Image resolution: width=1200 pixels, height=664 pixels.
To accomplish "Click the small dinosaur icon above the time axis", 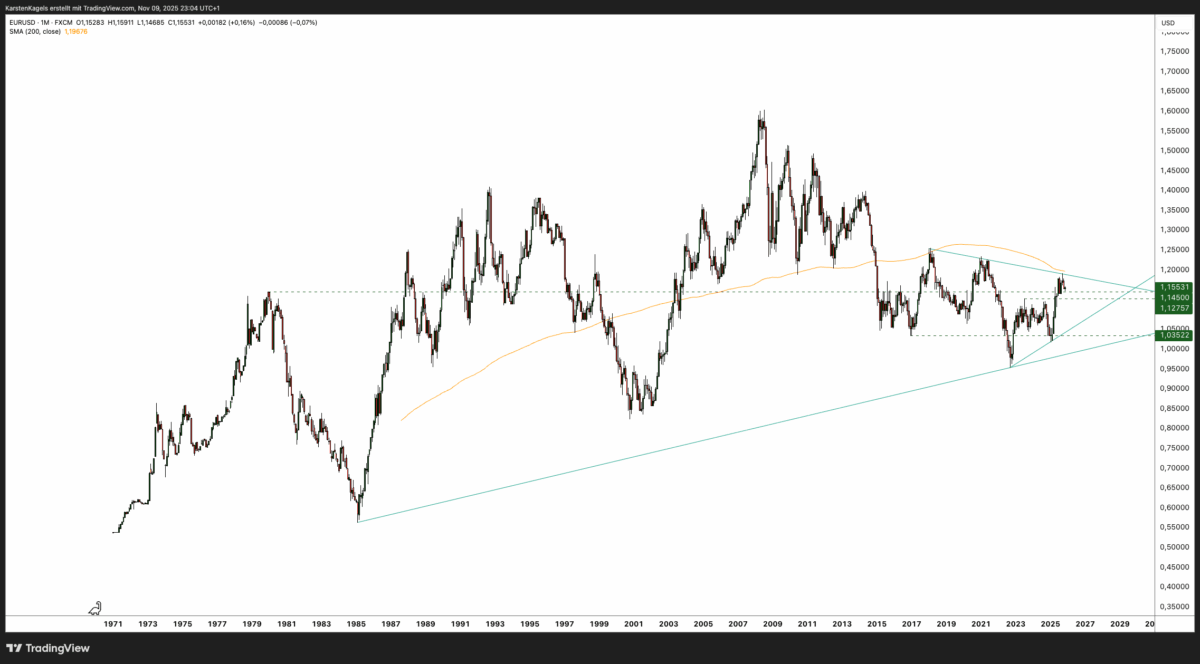I will [95, 608].
